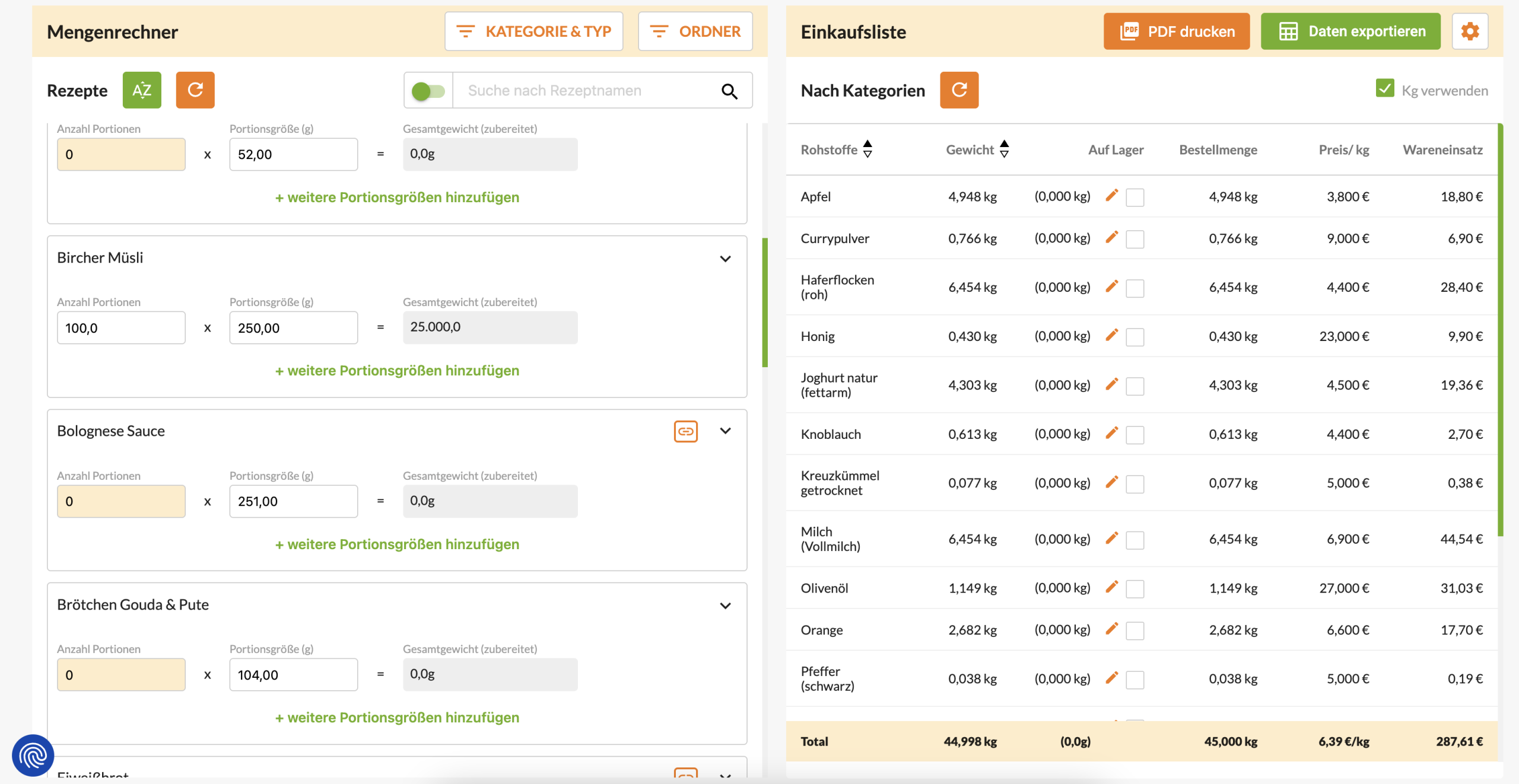Expand the Brötchen Gouda & Pute chevron
The image size is (1519, 784).
pyautogui.click(x=725, y=605)
